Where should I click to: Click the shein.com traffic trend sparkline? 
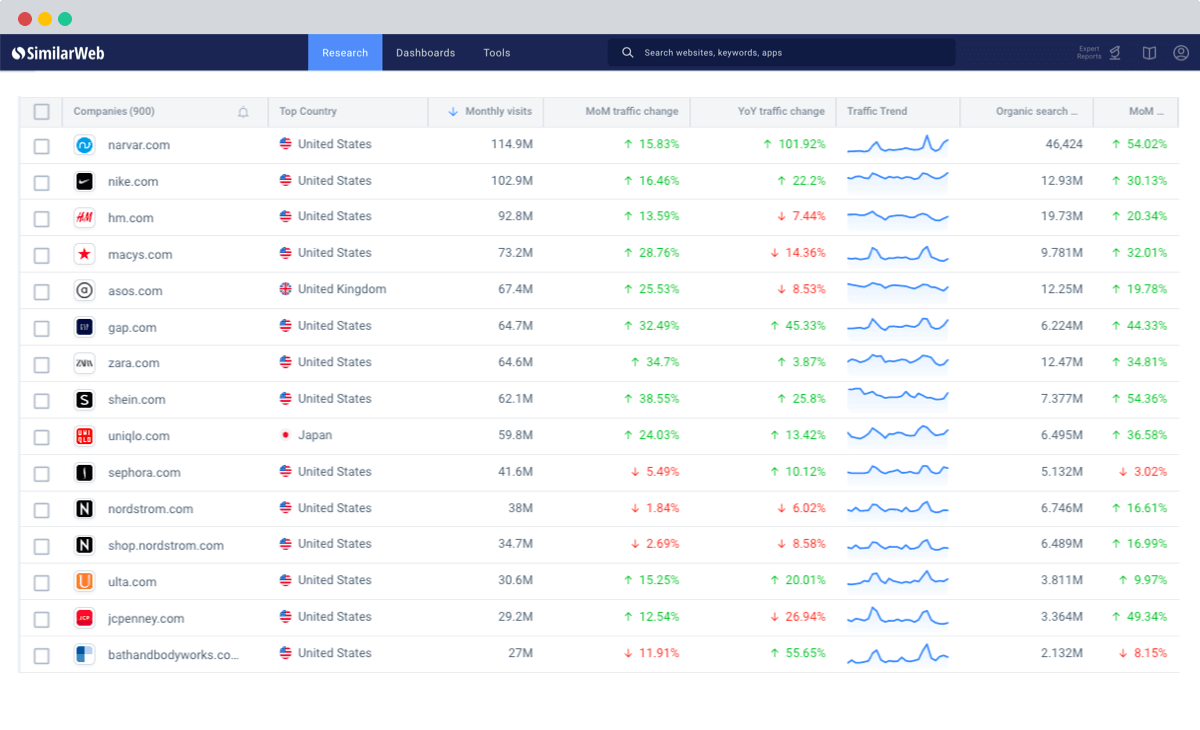tap(898, 399)
